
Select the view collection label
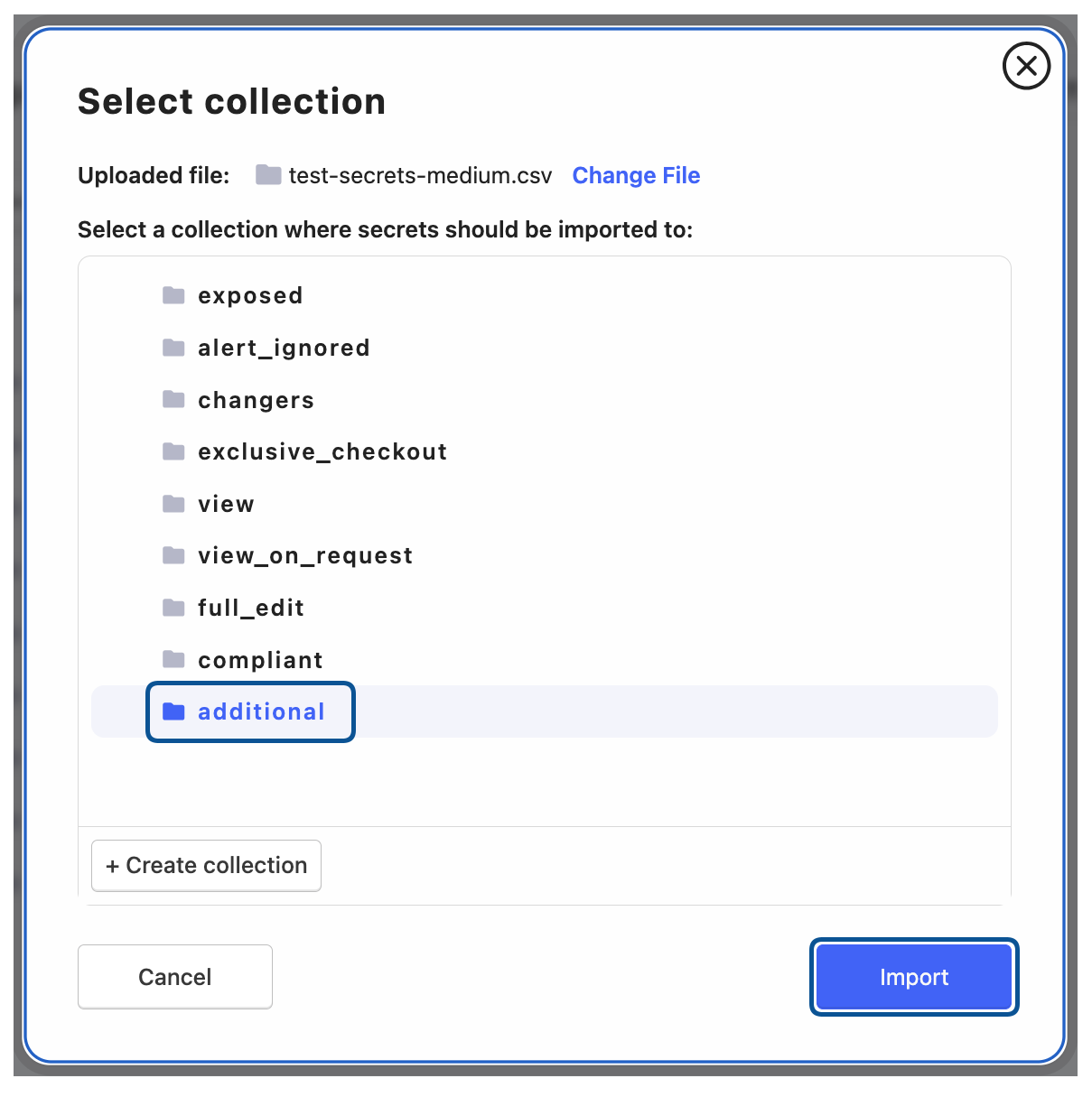click(226, 504)
